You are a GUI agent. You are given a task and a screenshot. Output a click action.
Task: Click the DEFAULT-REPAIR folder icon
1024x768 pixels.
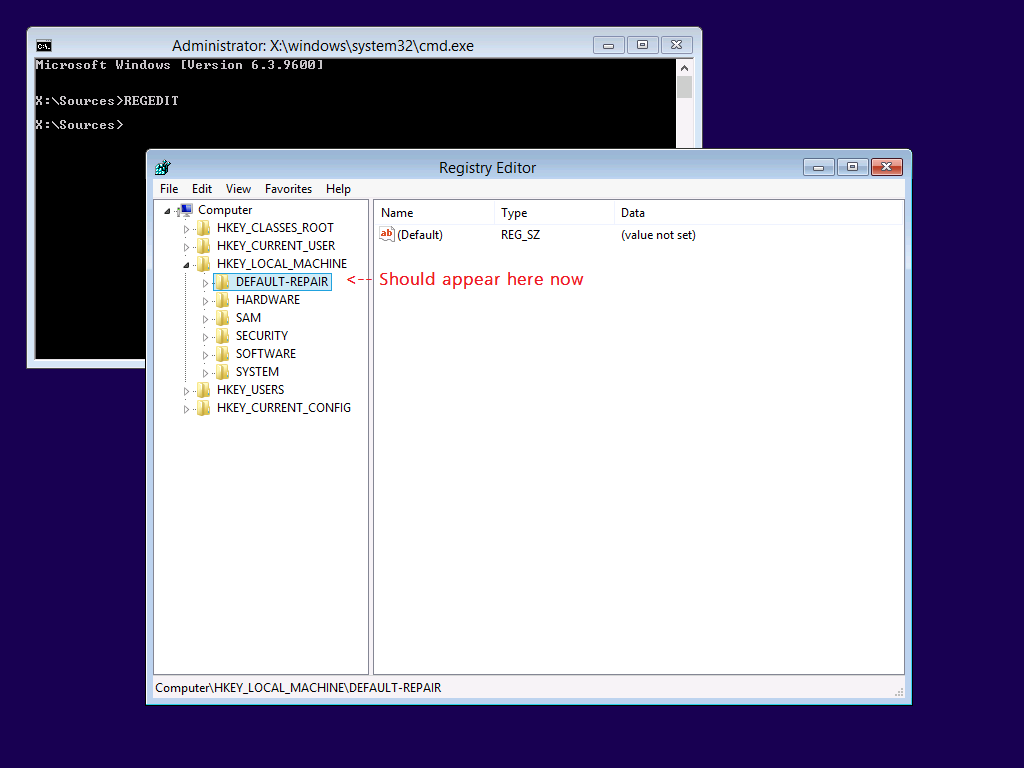pos(222,282)
